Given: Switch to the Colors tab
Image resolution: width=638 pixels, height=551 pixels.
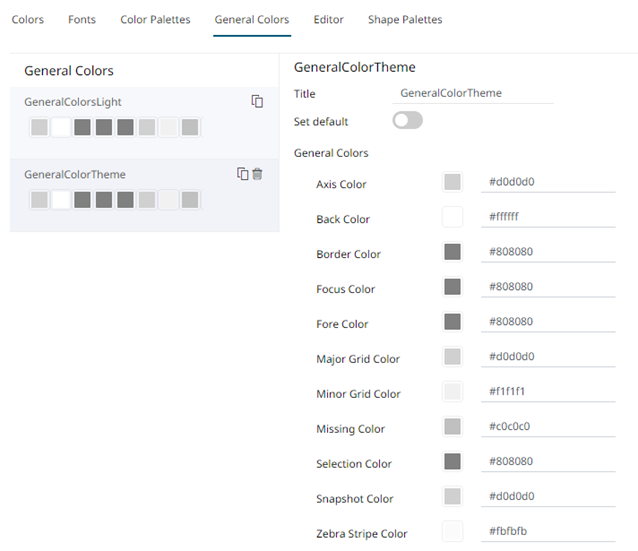Looking at the screenshot, I should tap(28, 19).
